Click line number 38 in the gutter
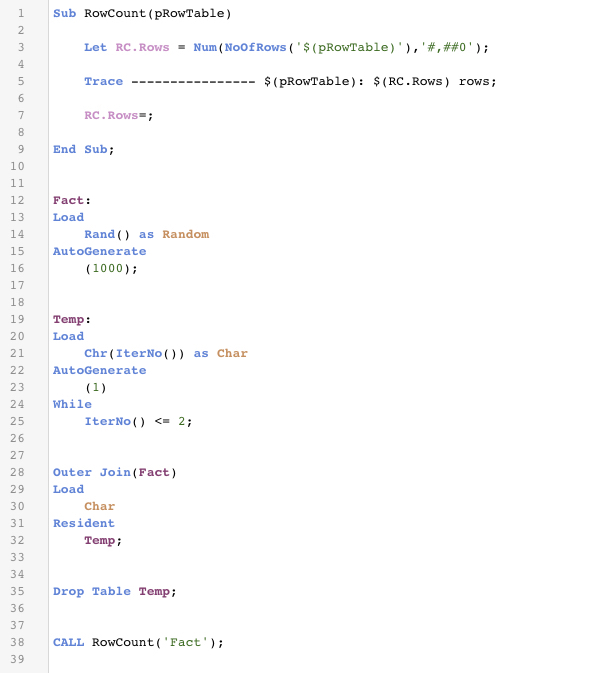The width and height of the screenshot is (589, 673). (17, 643)
